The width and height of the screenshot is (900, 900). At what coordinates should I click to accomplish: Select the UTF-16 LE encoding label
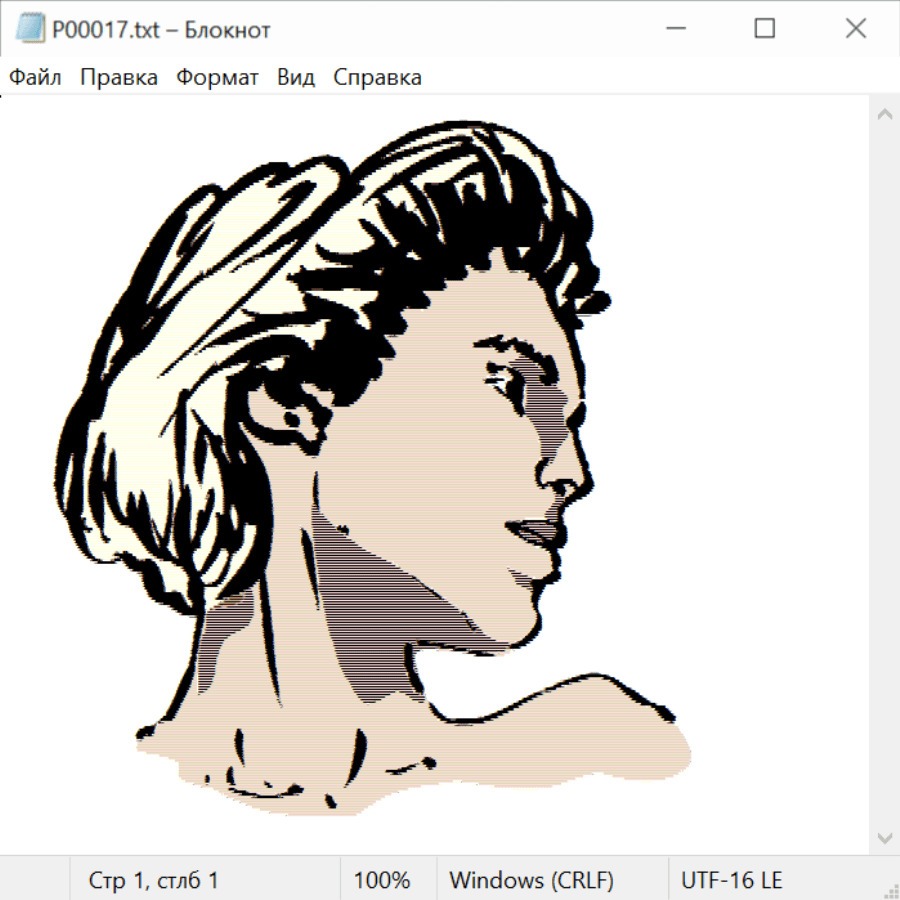tap(731, 880)
